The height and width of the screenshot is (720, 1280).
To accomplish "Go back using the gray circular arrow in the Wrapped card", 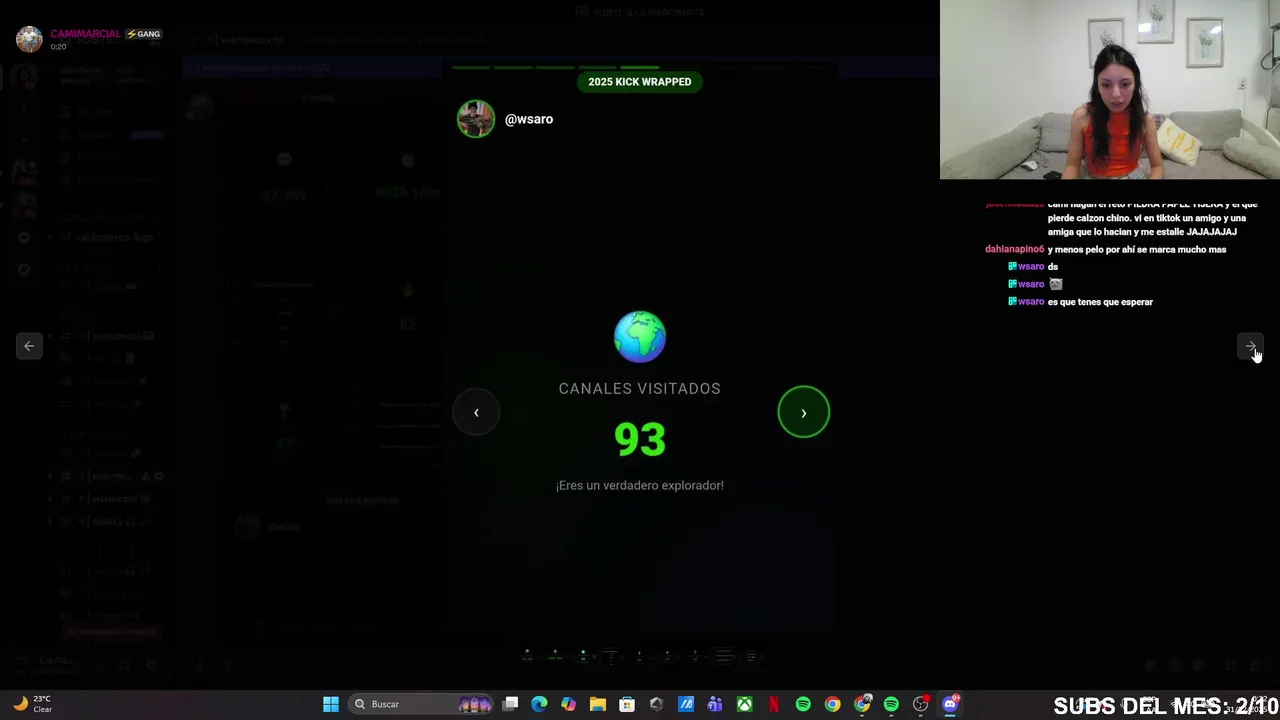I will (x=476, y=412).
